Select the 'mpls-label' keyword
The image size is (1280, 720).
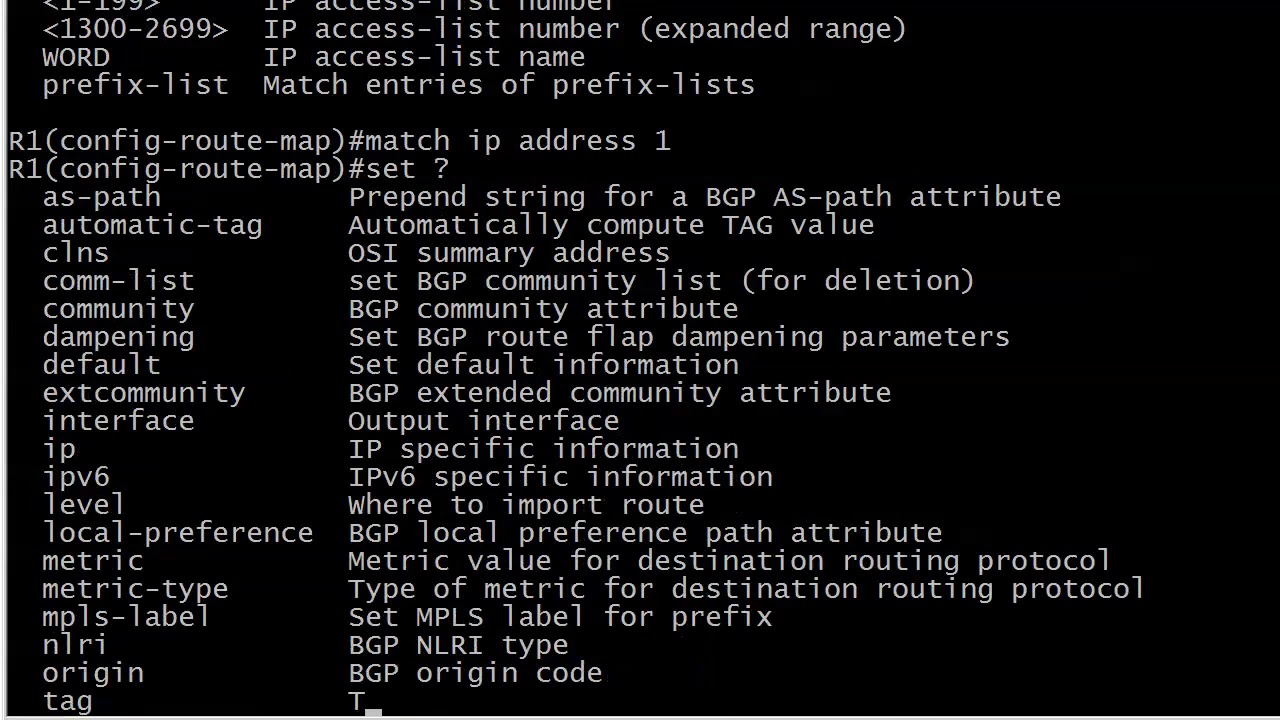(126, 617)
